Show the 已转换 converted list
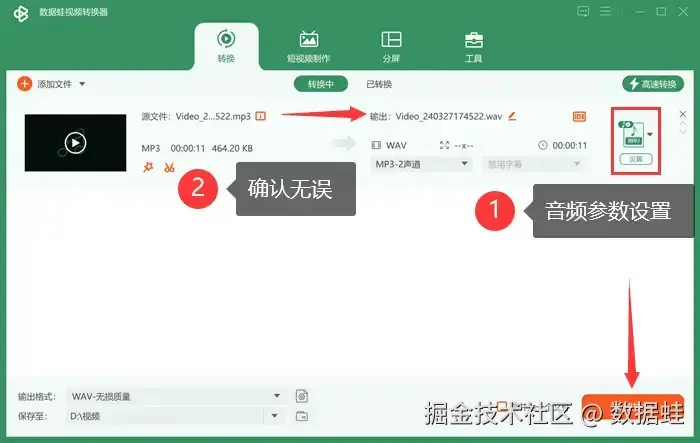Screen dimensions: 700x443 [379, 84]
